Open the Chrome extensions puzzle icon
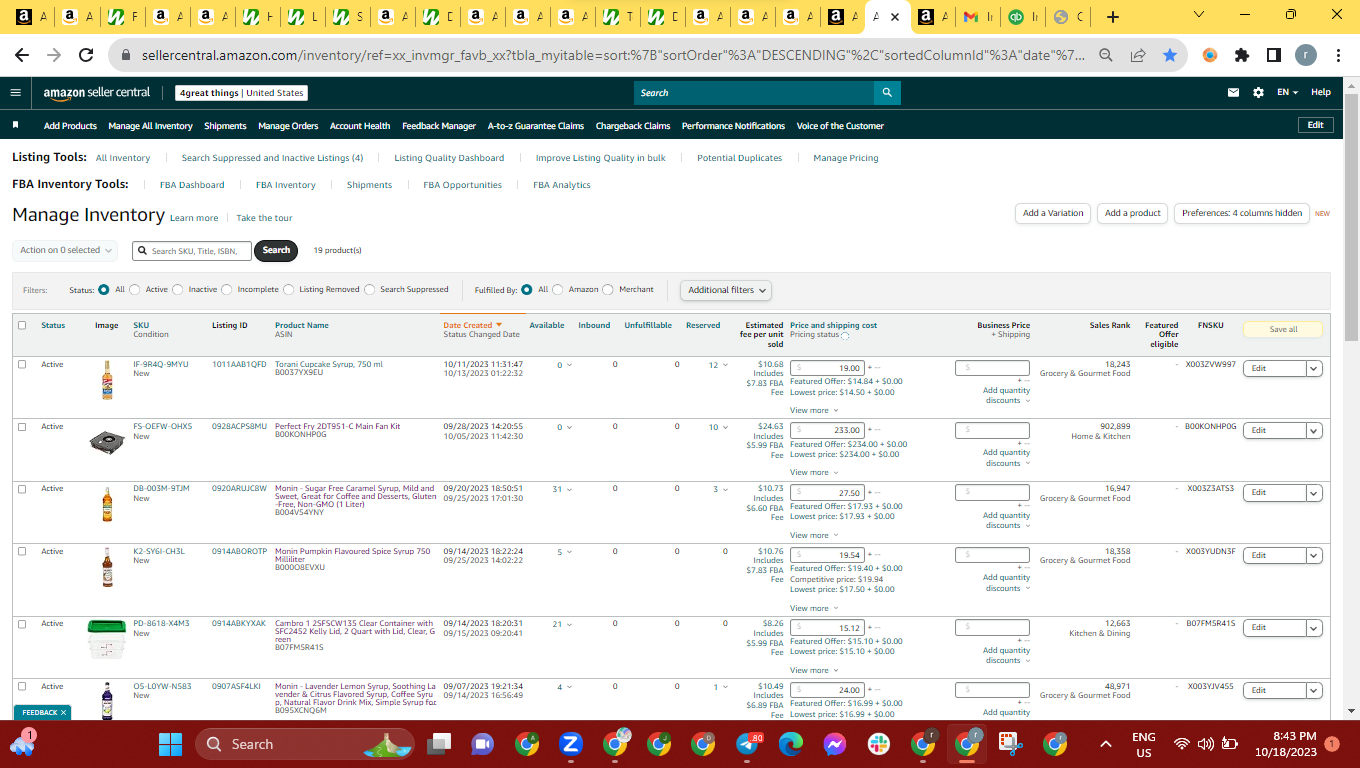 (x=1242, y=55)
